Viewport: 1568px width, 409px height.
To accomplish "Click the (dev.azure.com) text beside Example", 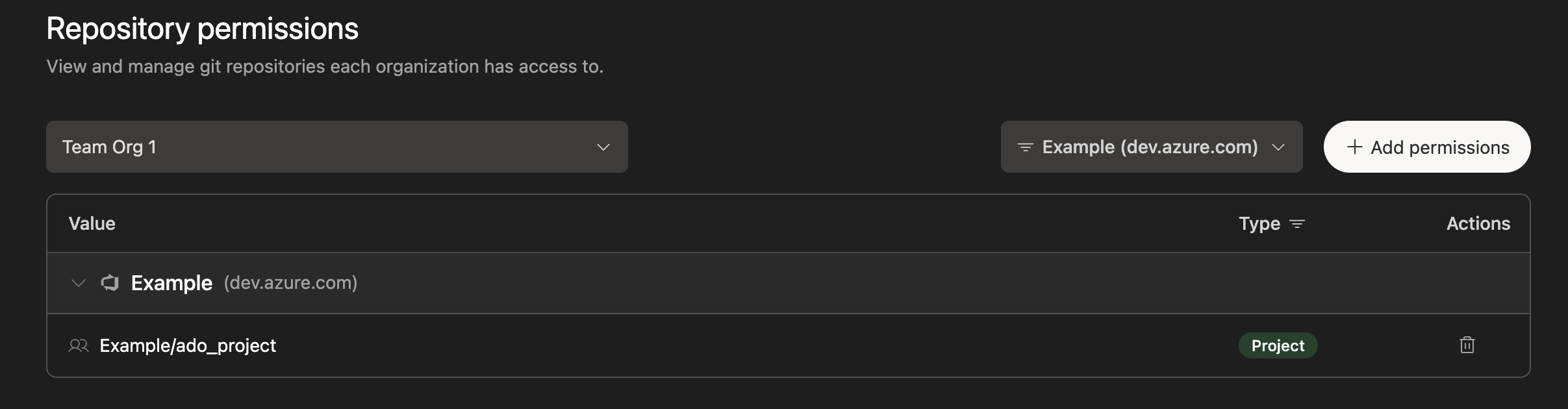I will click(x=290, y=282).
